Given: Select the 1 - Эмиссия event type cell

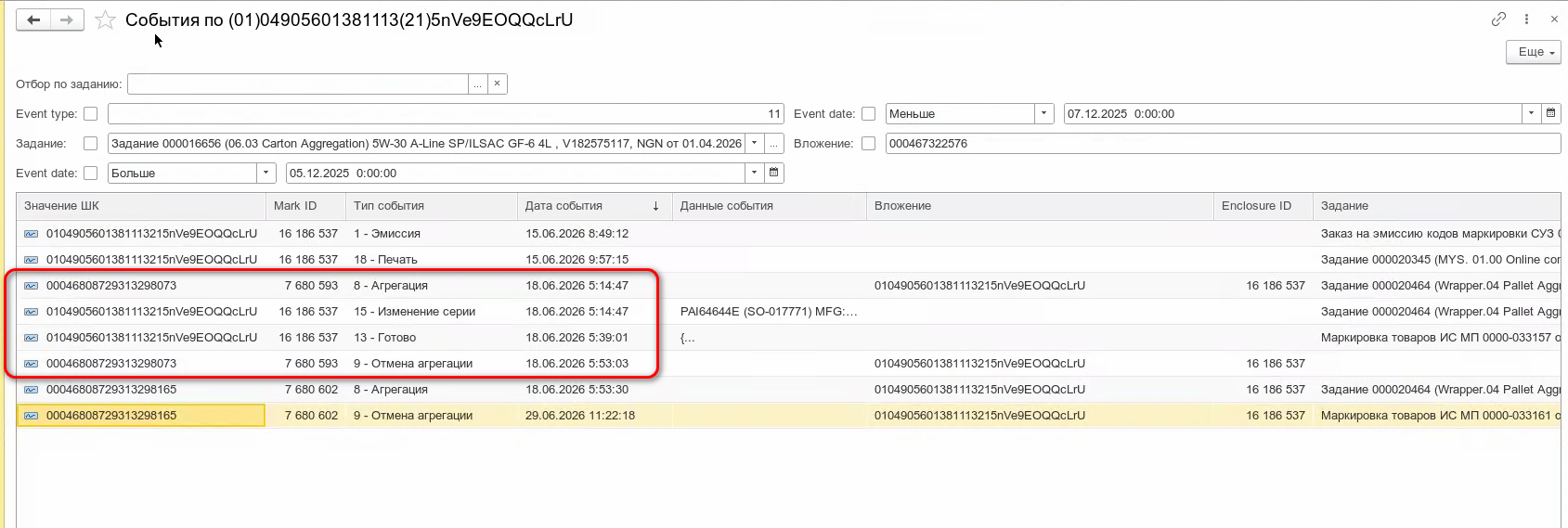Looking at the screenshot, I should coord(431,234).
